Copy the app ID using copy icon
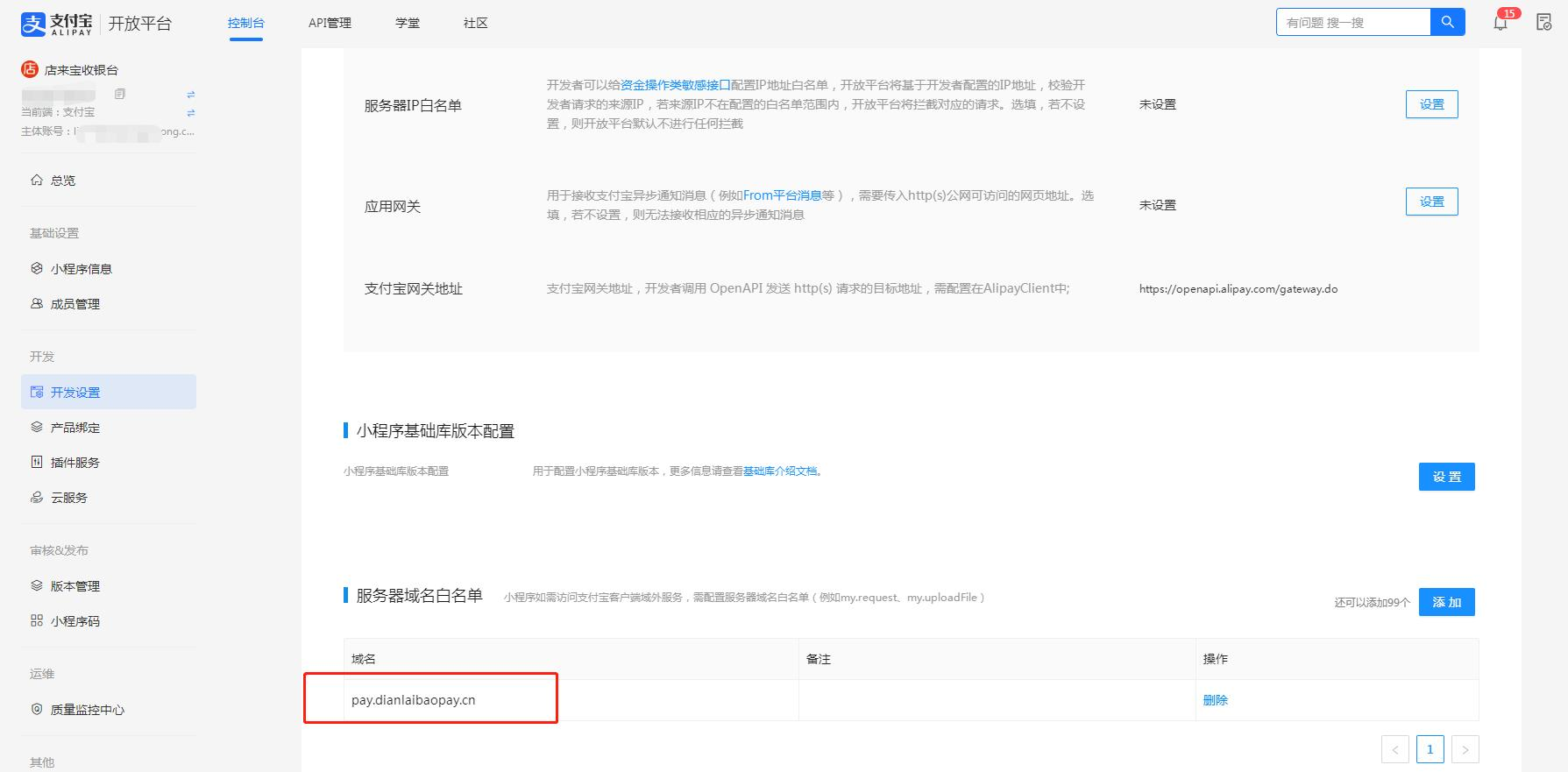The width and height of the screenshot is (1568, 772). click(x=120, y=94)
